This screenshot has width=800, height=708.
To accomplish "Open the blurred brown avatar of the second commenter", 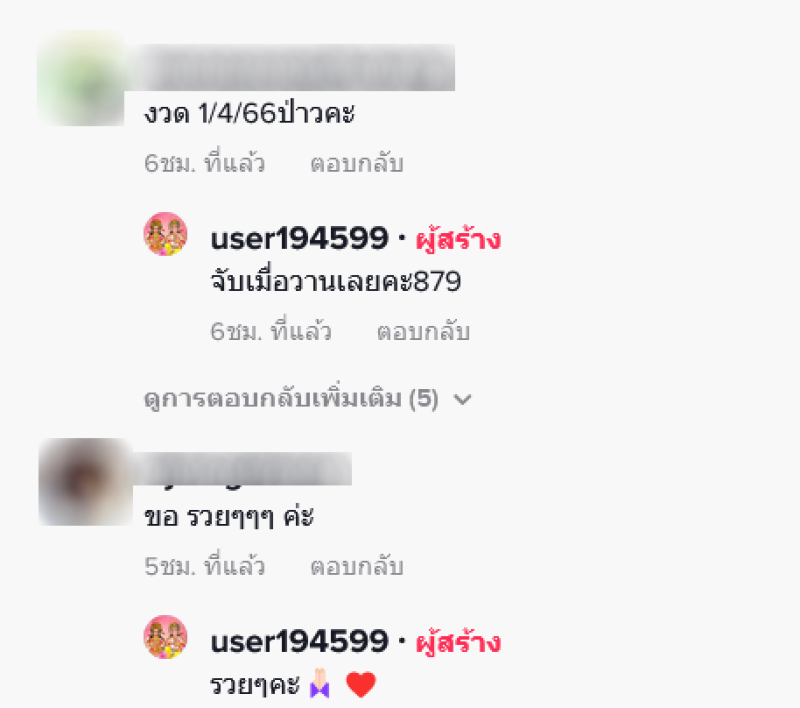I will (x=86, y=482).
